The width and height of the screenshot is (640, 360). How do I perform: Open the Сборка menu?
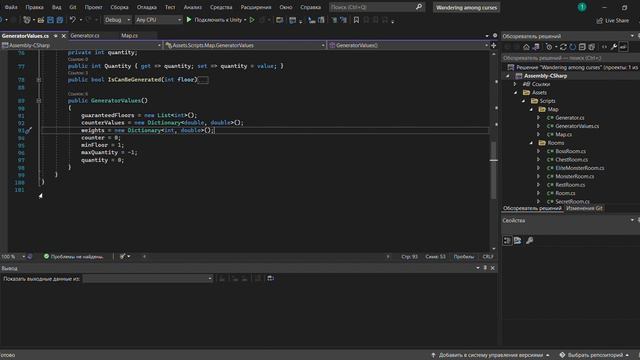119,7
